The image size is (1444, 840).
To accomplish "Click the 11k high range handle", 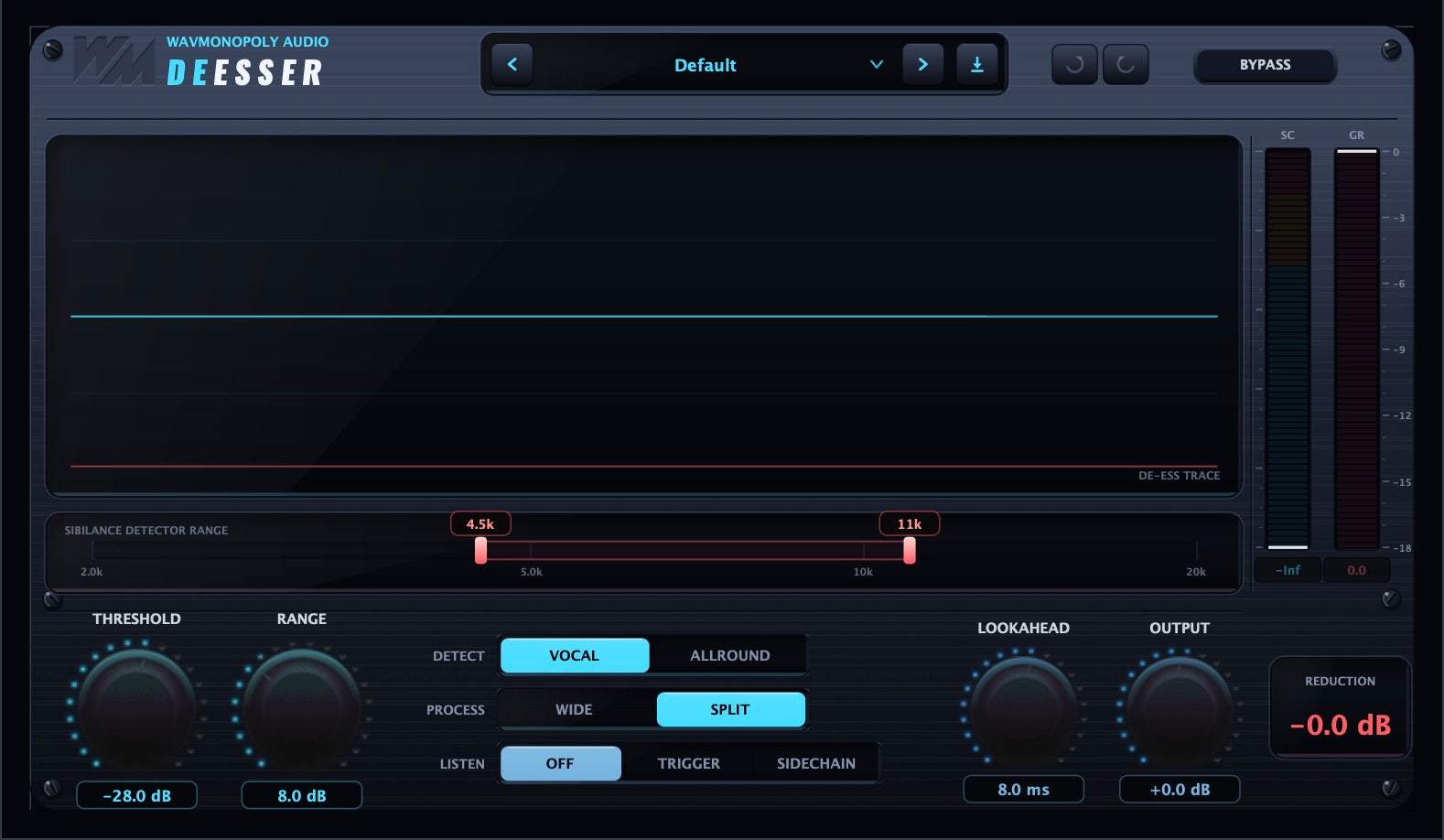I will click(x=909, y=550).
